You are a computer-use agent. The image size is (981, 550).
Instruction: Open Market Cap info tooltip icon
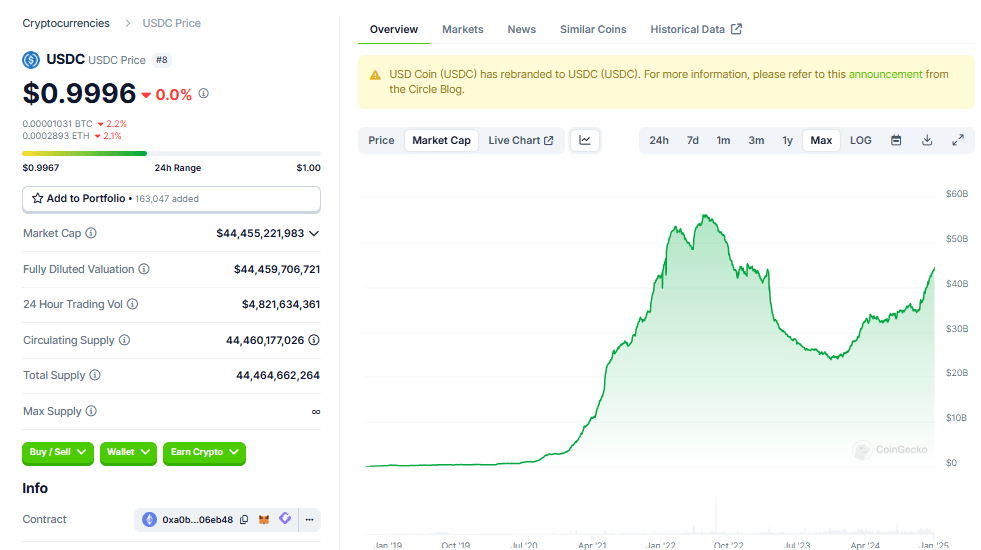[x=91, y=233]
